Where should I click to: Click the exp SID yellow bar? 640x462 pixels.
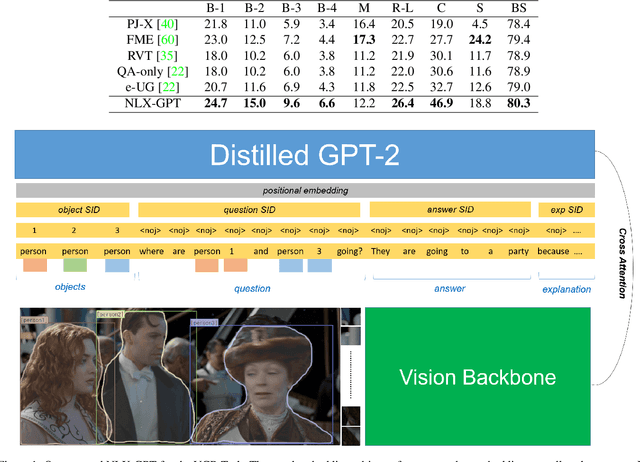click(x=565, y=210)
